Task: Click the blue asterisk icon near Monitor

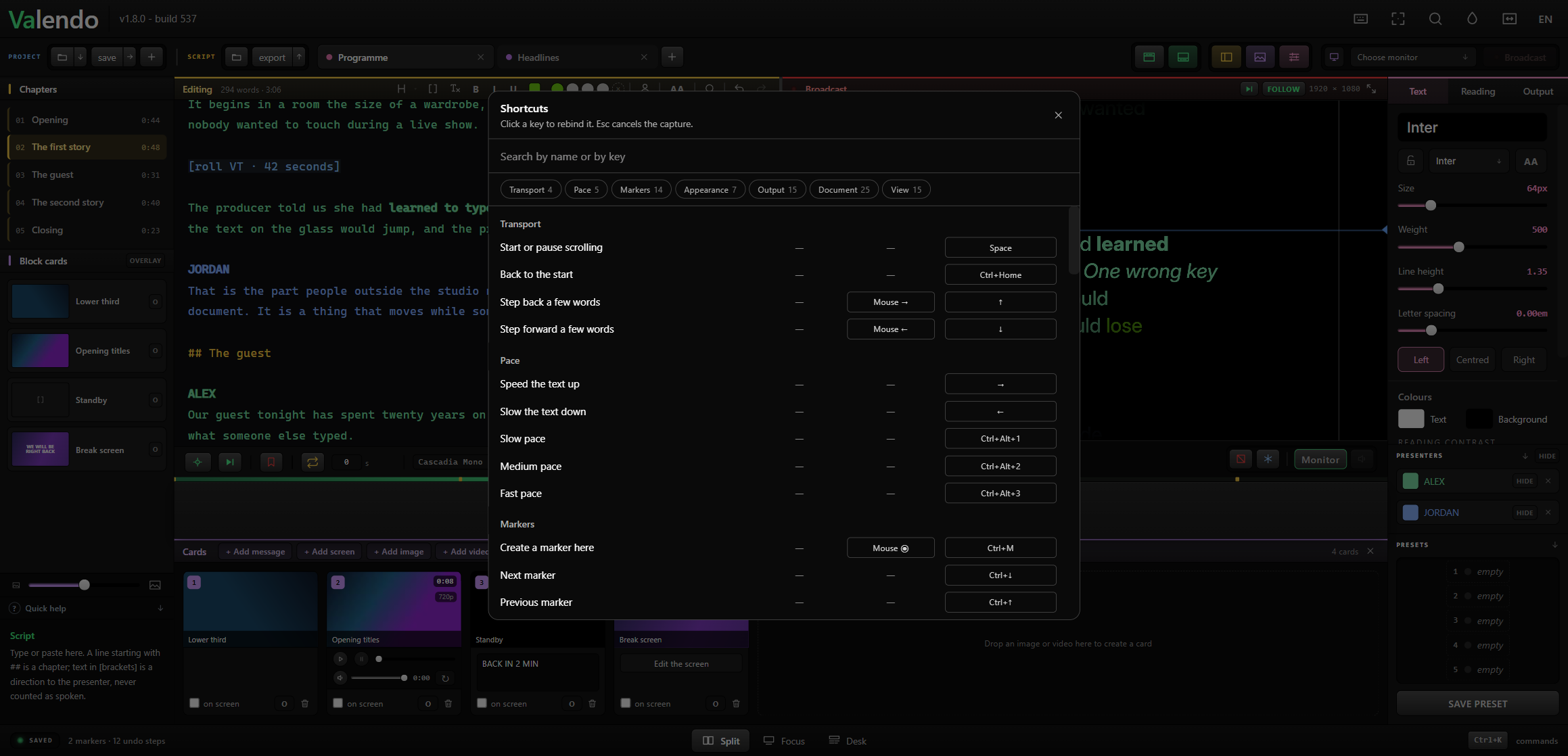Action: [1268, 459]
